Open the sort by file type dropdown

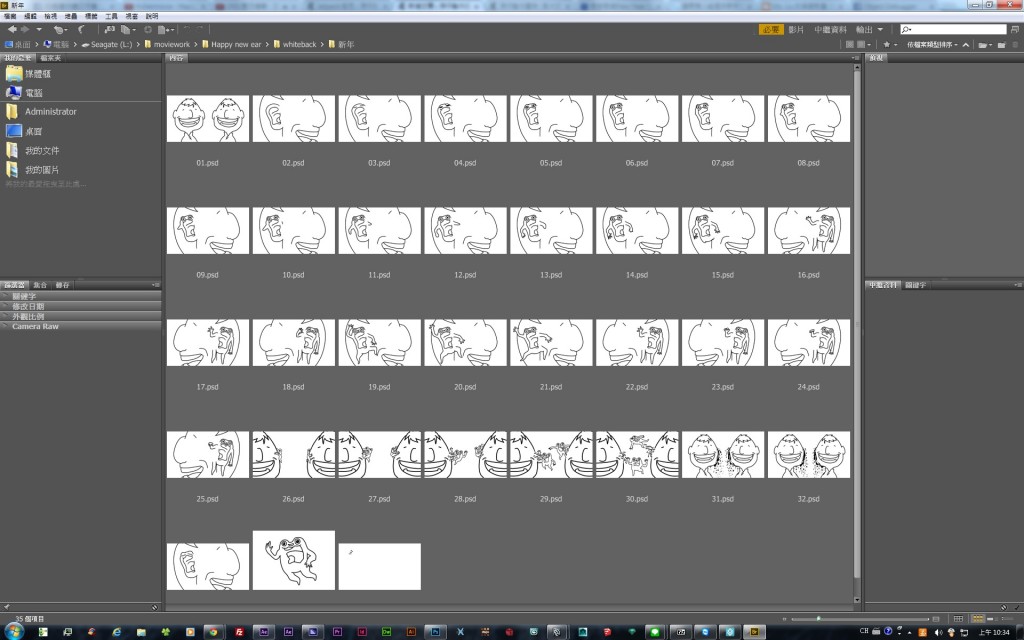coord(931,45)
